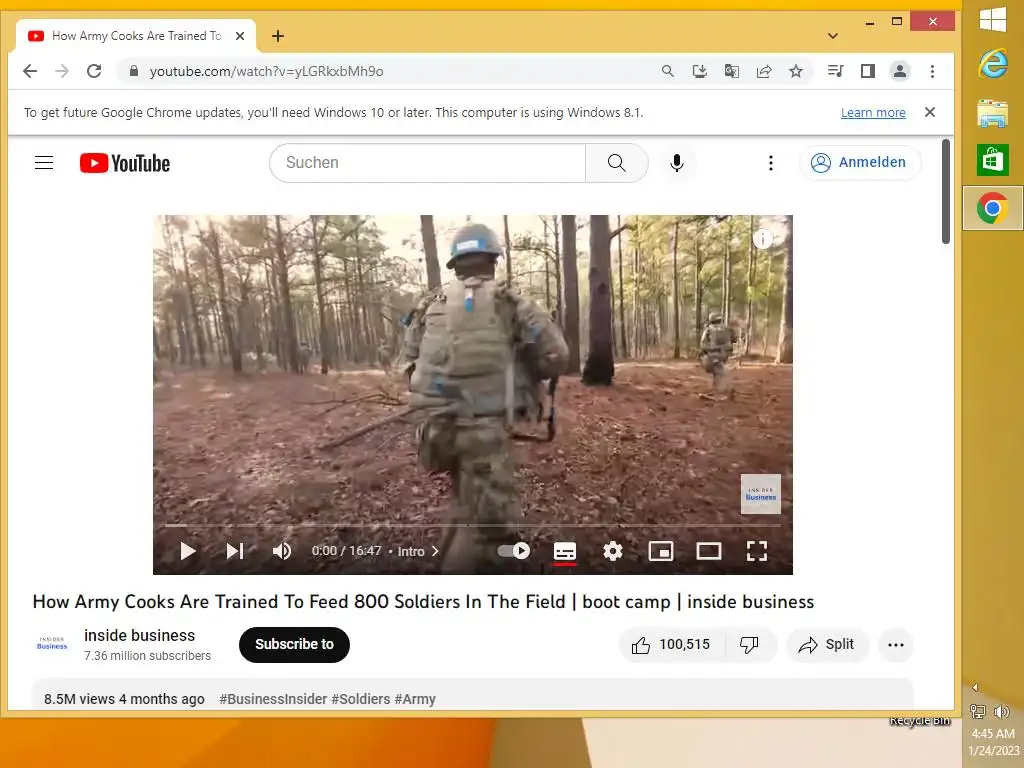Image resolution: width=1024 pixels, height=768 pixels.
Task: Share this page icon
Action: click(763, 71)
